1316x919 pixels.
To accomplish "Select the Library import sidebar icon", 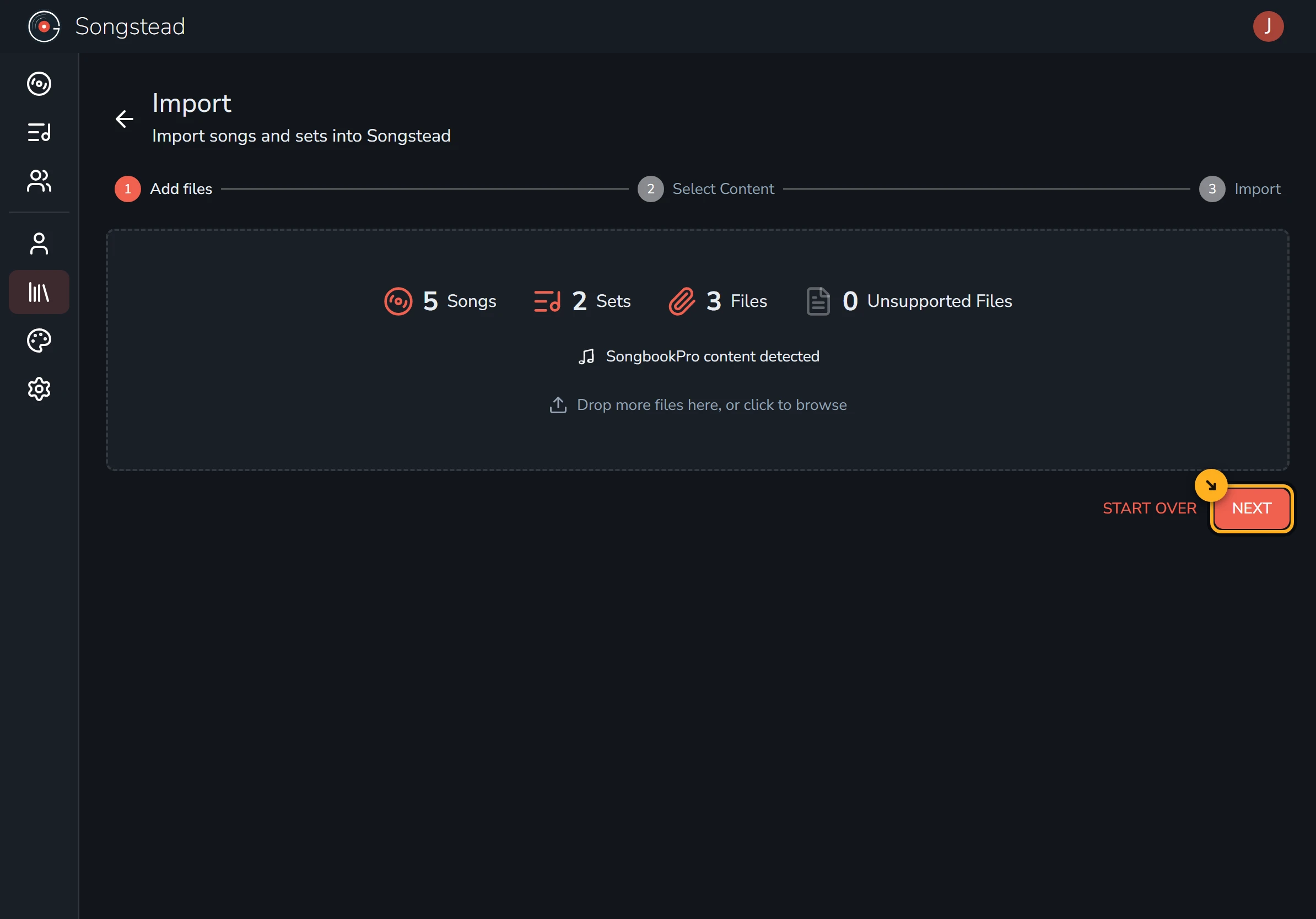I will pos(39,292).
